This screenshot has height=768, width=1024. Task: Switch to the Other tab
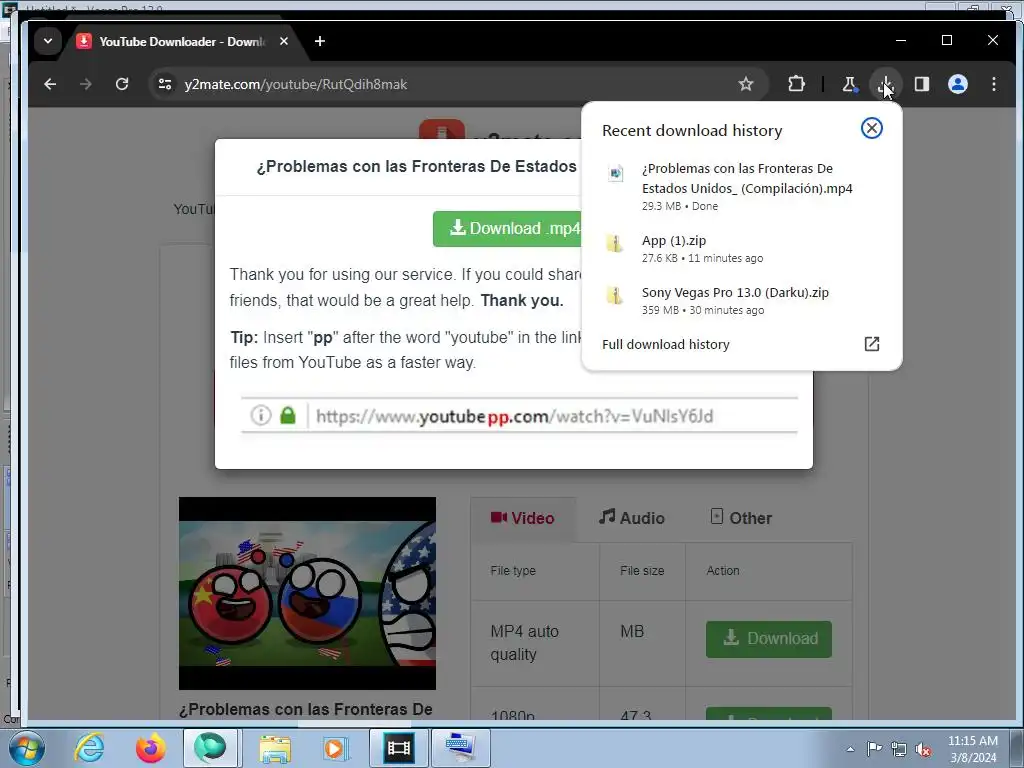[x=741, y=519]
